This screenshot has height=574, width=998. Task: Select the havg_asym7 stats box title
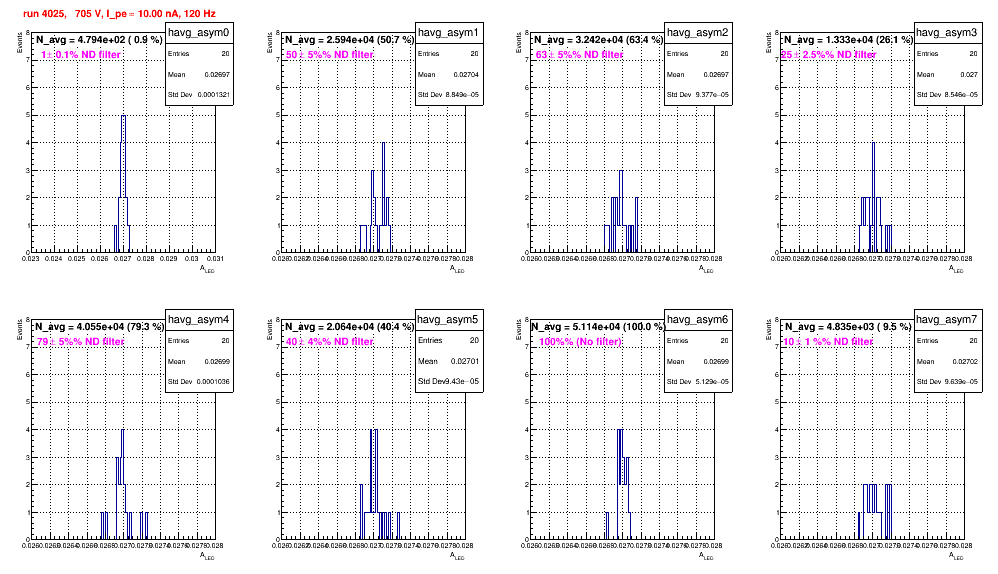947,319
